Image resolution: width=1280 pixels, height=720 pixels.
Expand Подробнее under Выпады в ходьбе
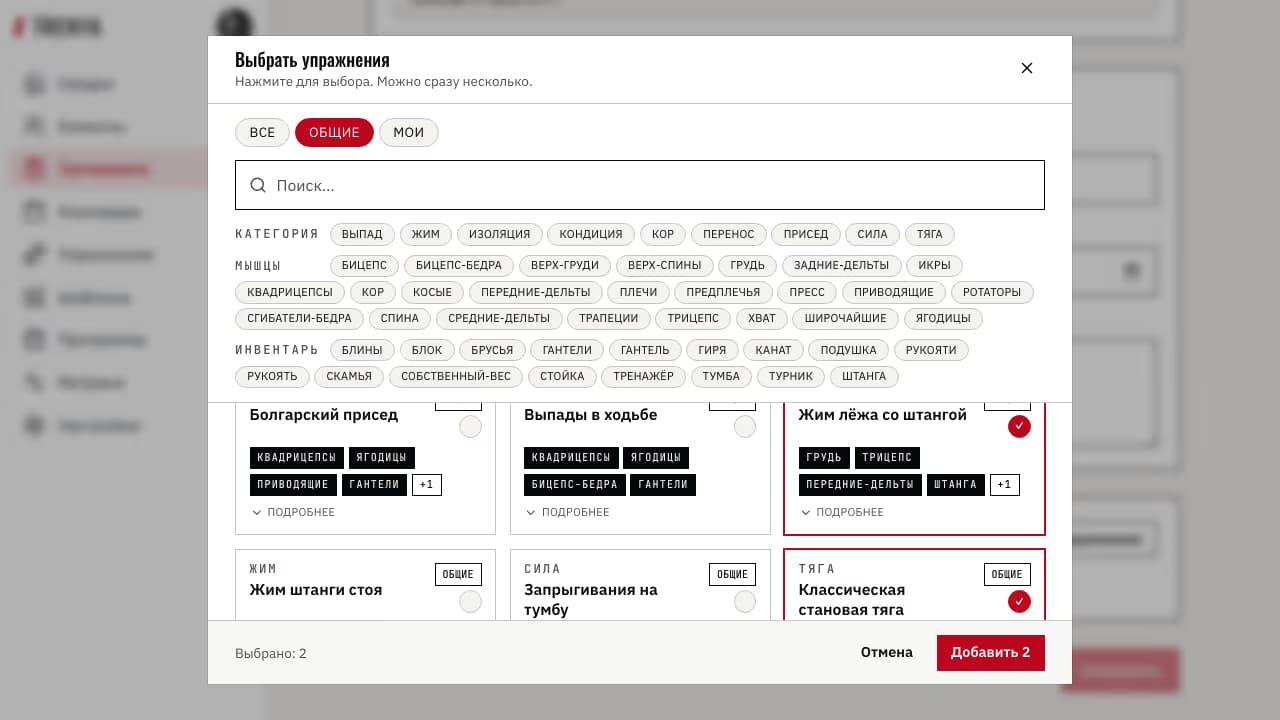pos(567,512)
